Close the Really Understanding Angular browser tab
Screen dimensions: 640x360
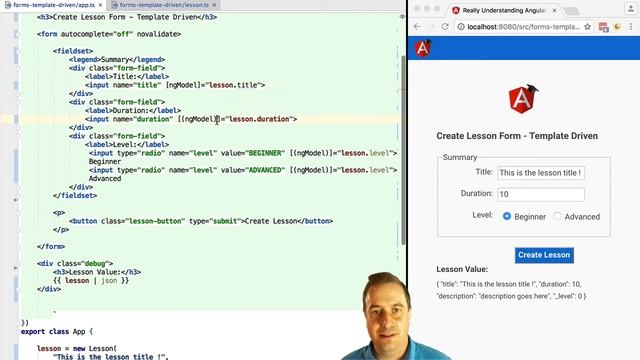tap(554, 11)
